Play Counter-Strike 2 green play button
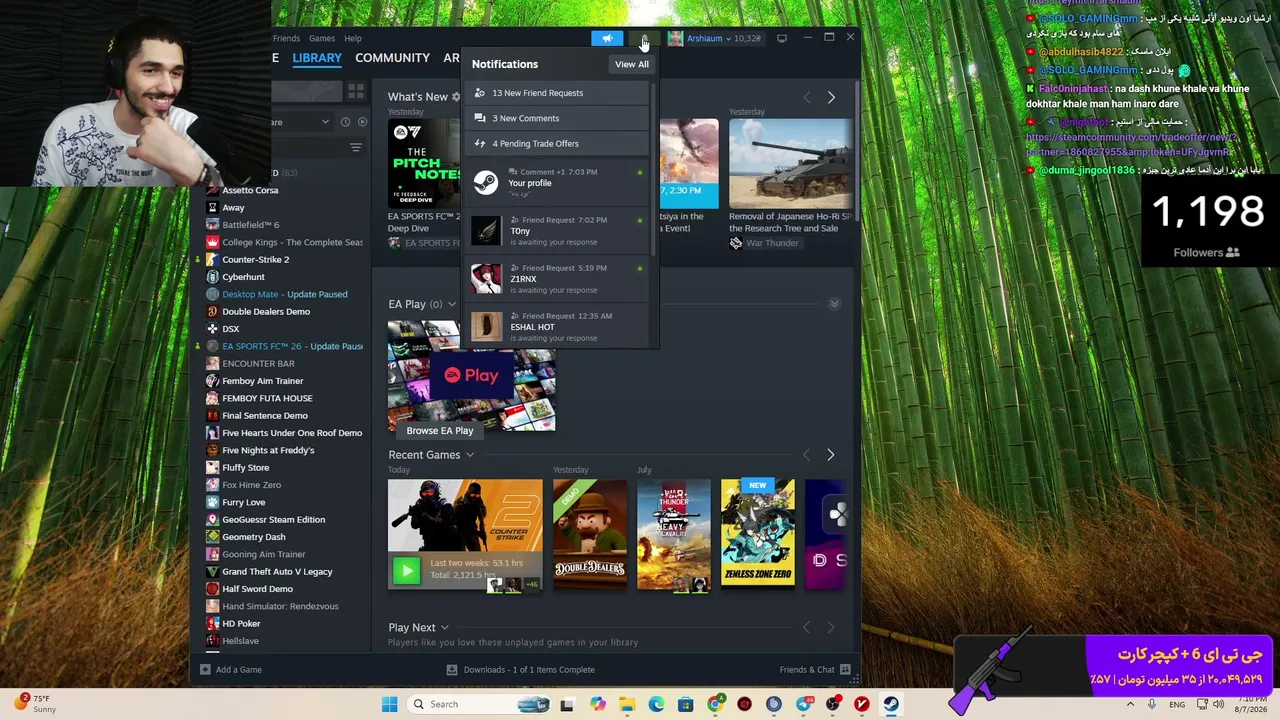This screenshot has height=720, width=1280. (x=406, y=570)
